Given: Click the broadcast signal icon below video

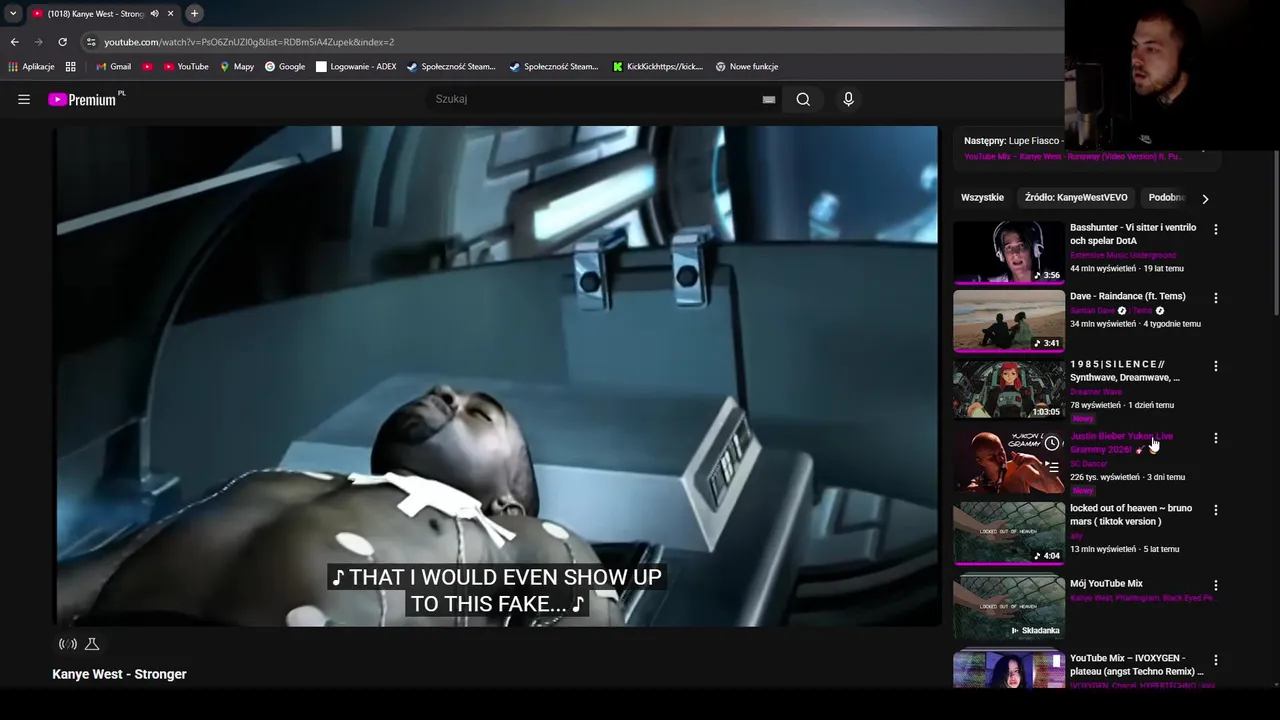Looking at the screenshot, I should coord(67,644).
